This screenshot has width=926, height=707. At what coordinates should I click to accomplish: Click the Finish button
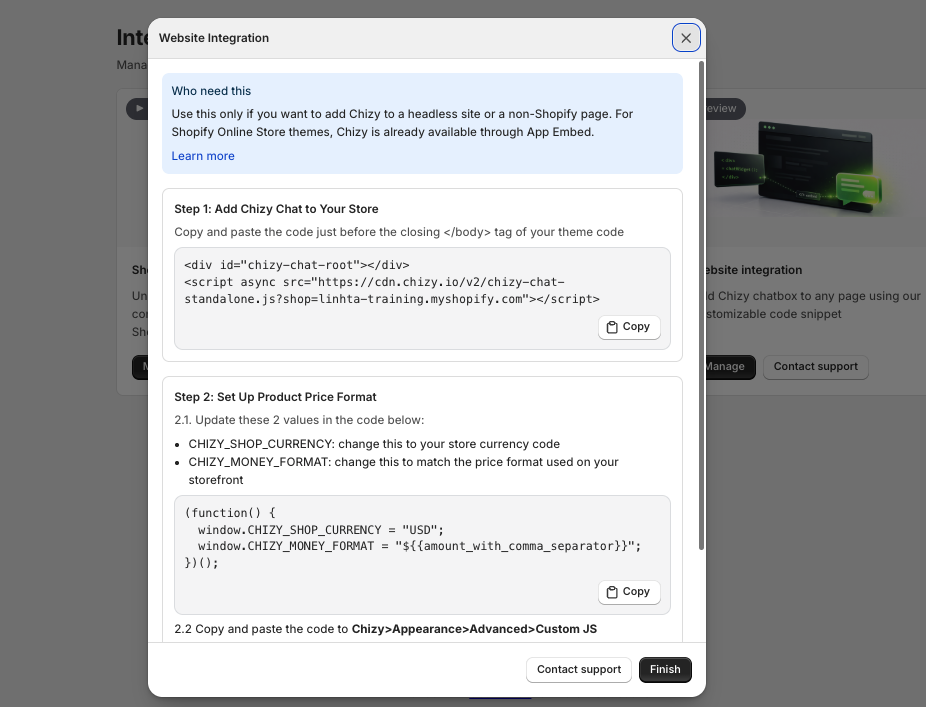pyautogui.click(x=665, y=670)
